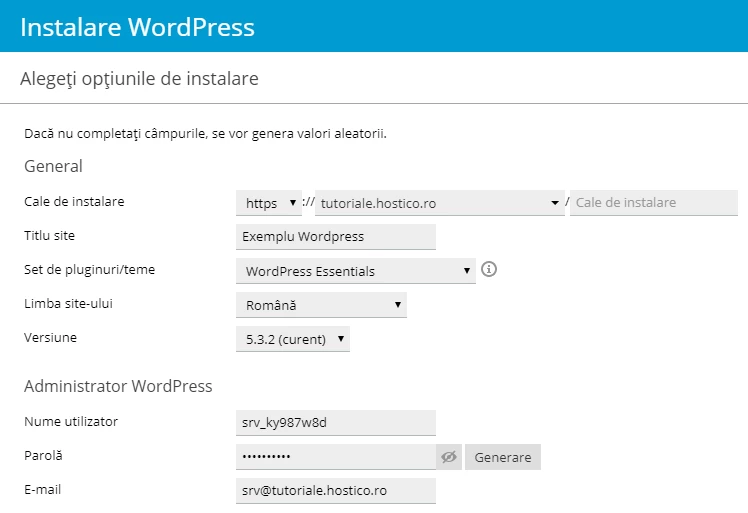Click the random values hint text
Image resolution: width=748 pixels, height=513 pixels.
coord(206,134)
